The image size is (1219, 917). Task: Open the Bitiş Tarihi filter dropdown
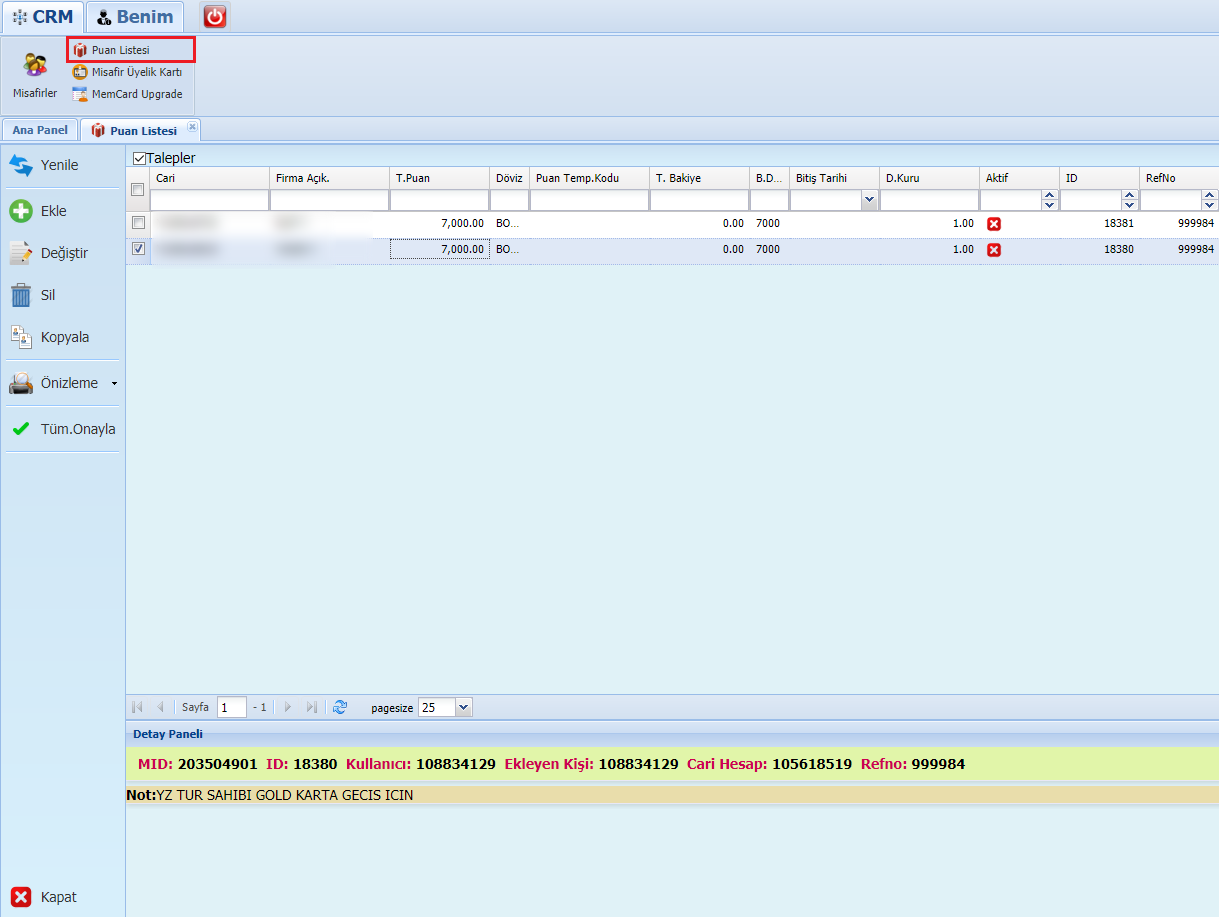(869, 200)
